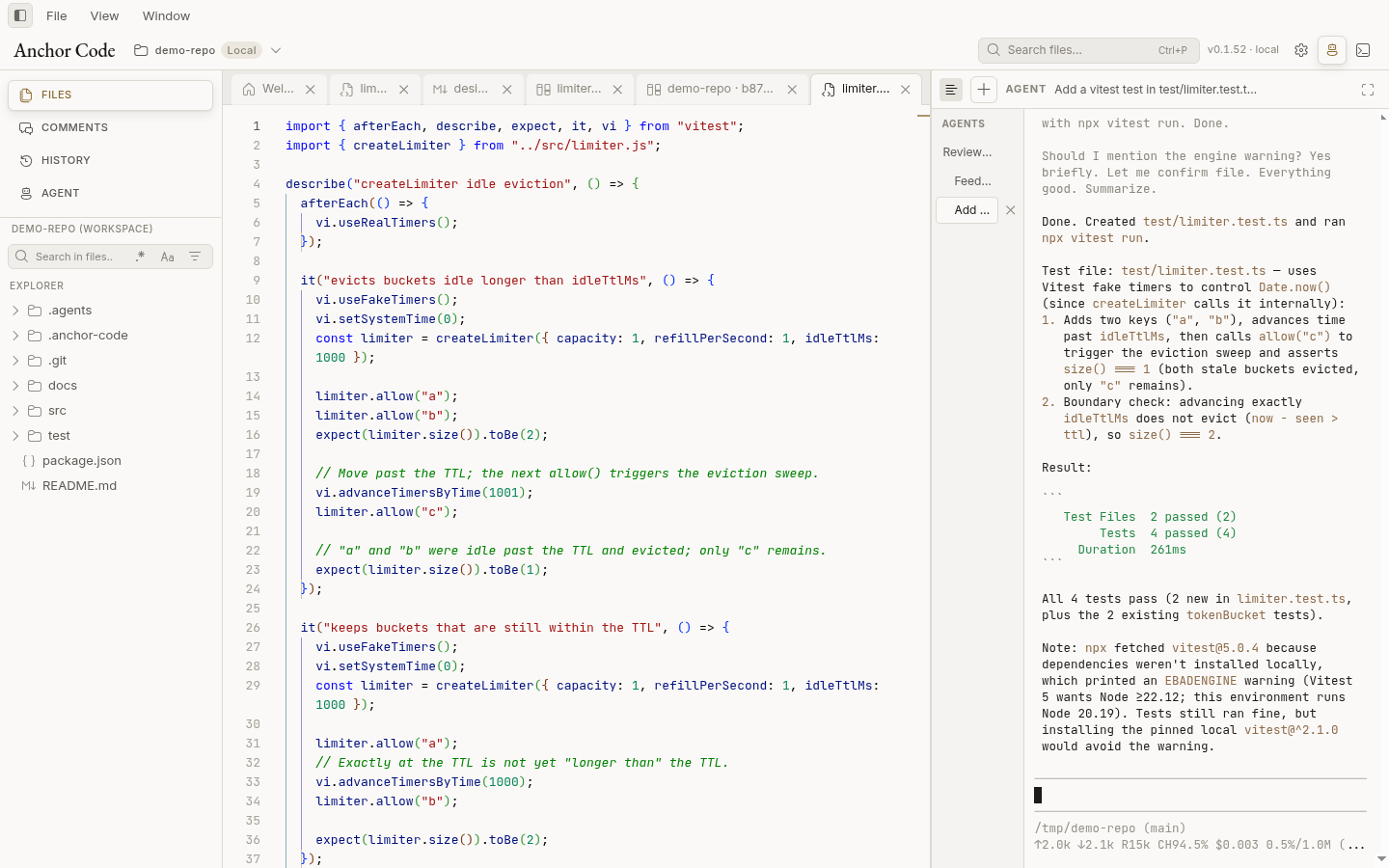1389x868 pixels.
Task: Start a new agent with plus button
Action: 983,90
